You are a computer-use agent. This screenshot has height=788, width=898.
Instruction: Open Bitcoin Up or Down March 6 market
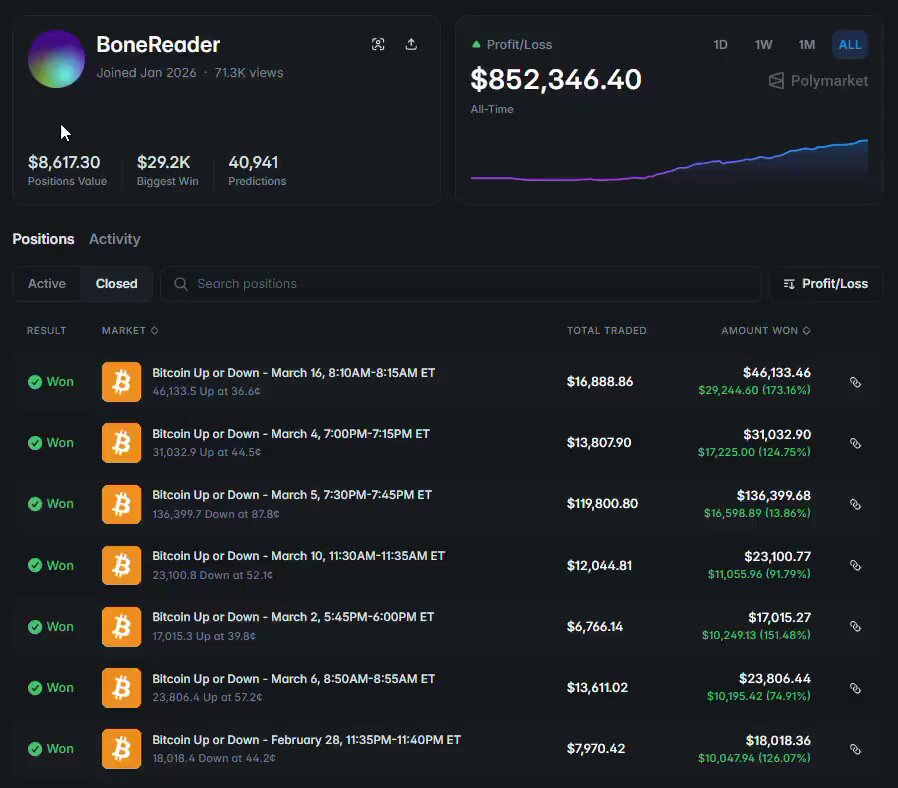(293, 679)
